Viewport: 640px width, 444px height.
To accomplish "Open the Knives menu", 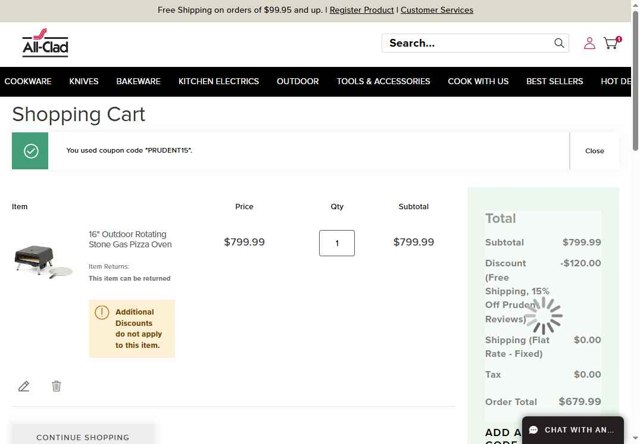I will pyautogui.click(x=84, y=81).
